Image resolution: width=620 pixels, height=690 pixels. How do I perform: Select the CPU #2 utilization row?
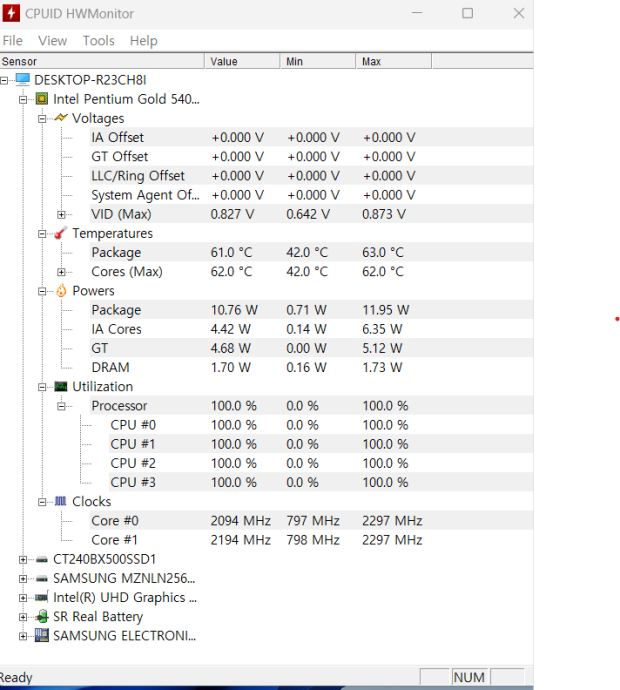pos(321,463)
